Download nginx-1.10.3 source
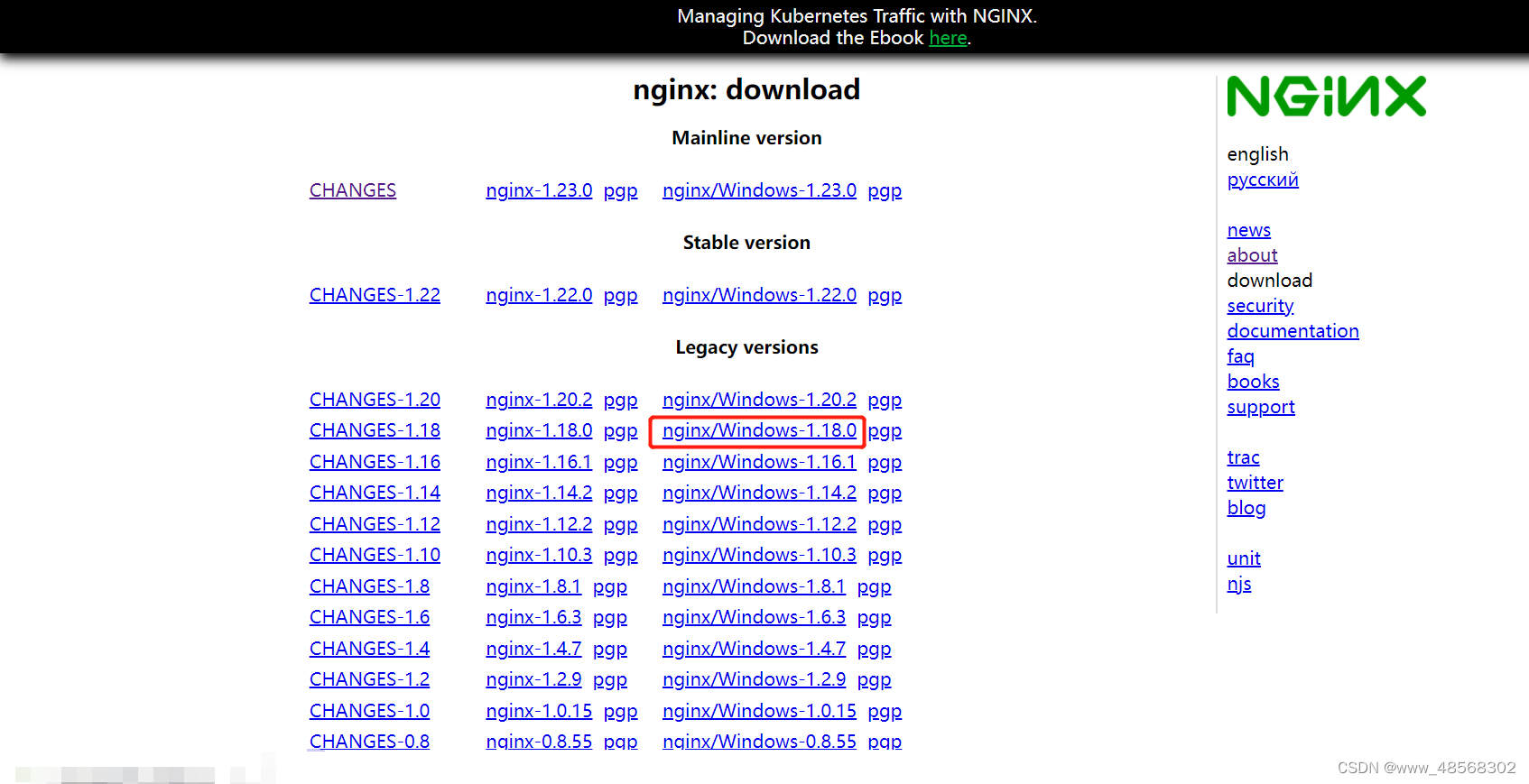 (x=539, y=555)
